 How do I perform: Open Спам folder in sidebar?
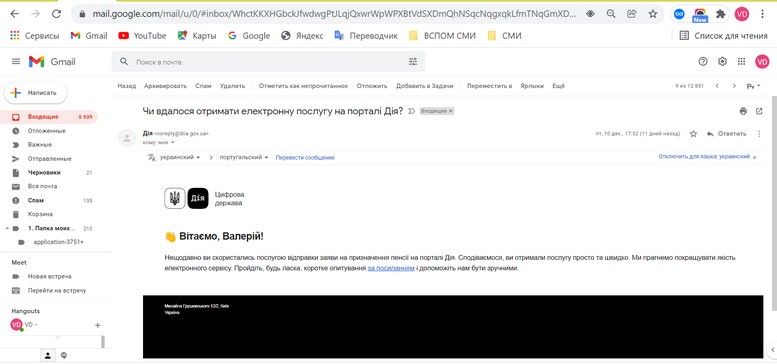(x=36, y=201)
